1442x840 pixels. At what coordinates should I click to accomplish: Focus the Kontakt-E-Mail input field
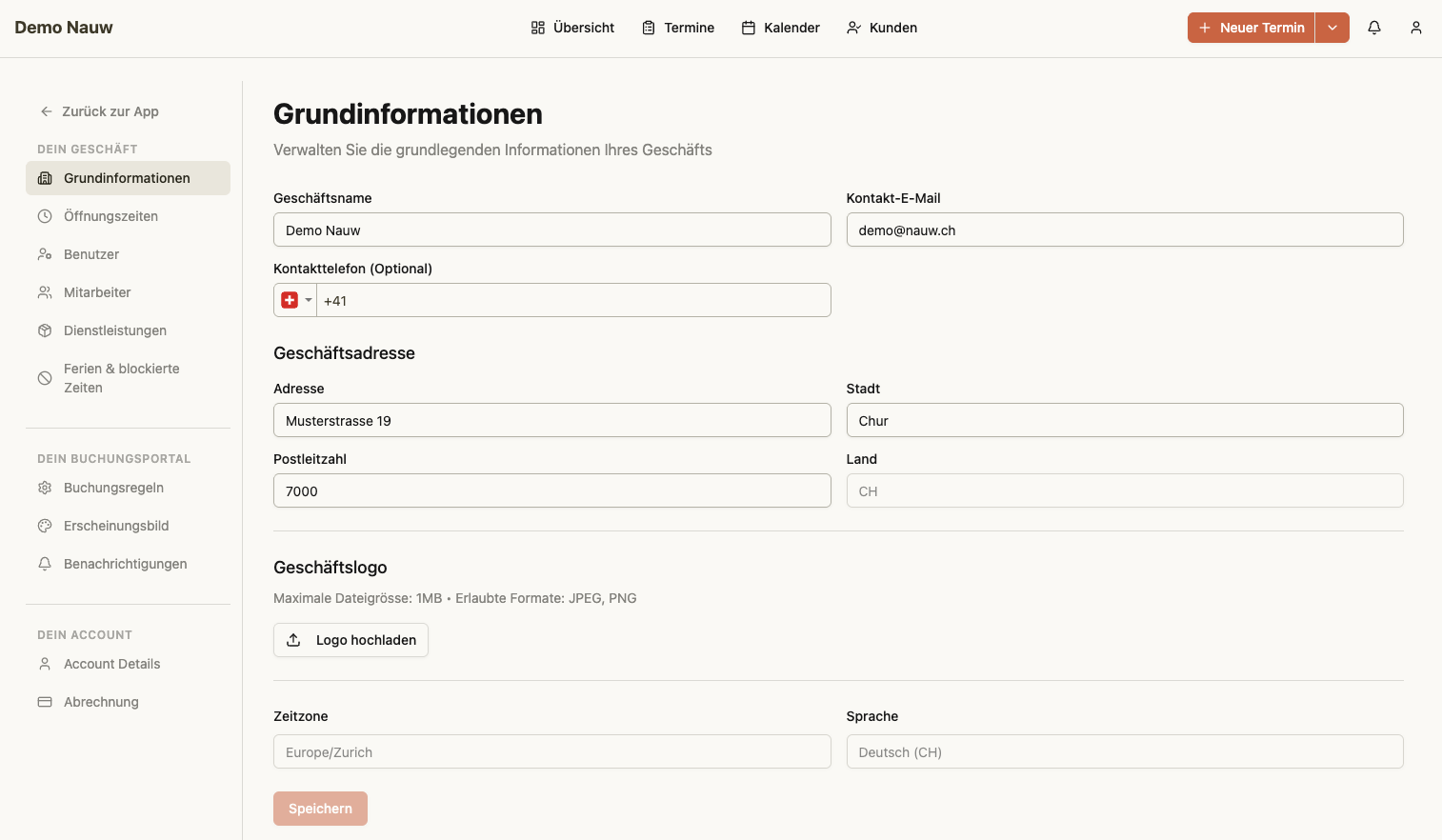click(x=1125, y=230)
